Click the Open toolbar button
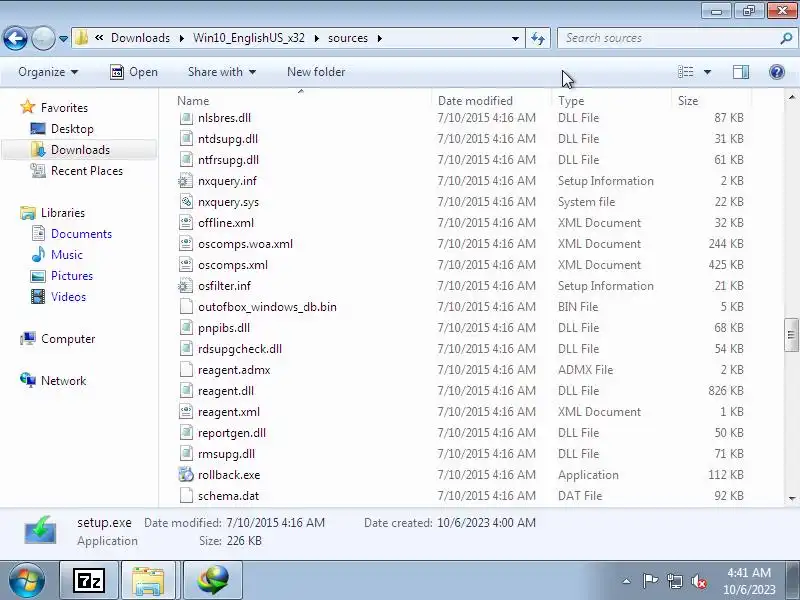This screenshot has width=800, height=600. (x=134, y=72)
